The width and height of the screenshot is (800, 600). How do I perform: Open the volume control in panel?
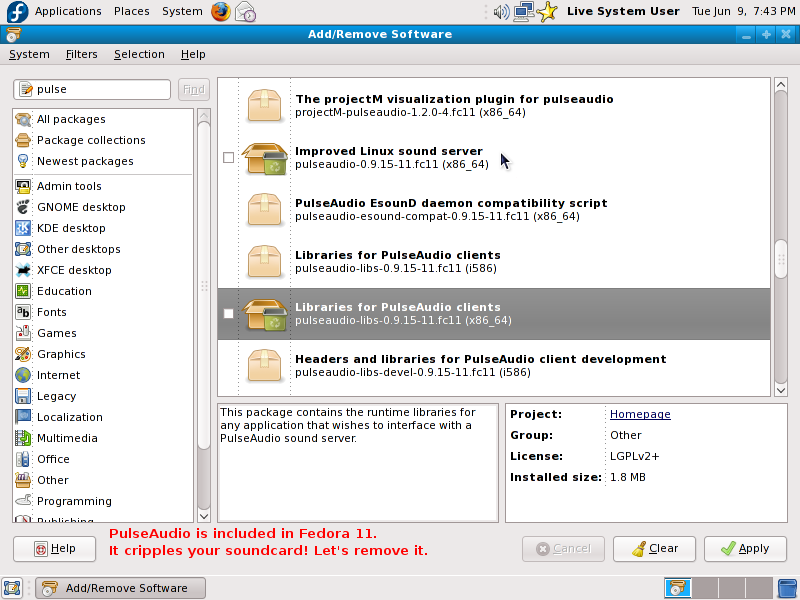pos(501,11)
